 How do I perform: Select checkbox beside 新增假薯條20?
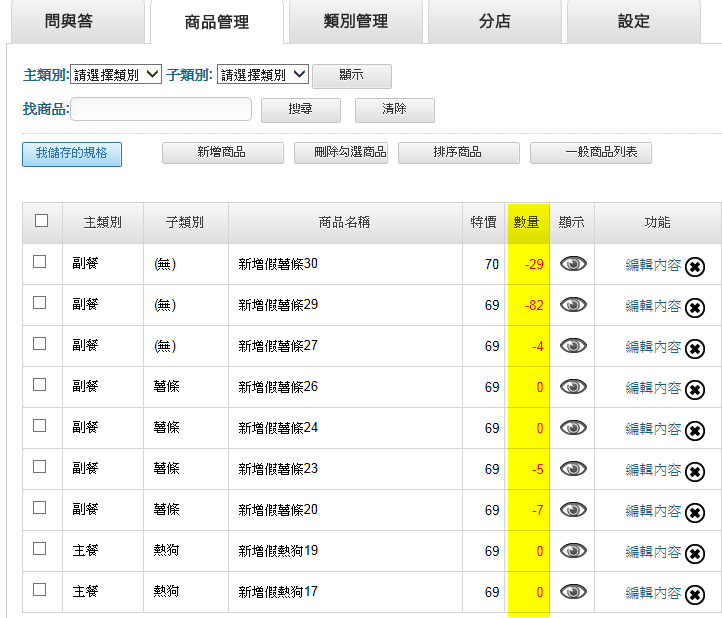coord(40,508)
